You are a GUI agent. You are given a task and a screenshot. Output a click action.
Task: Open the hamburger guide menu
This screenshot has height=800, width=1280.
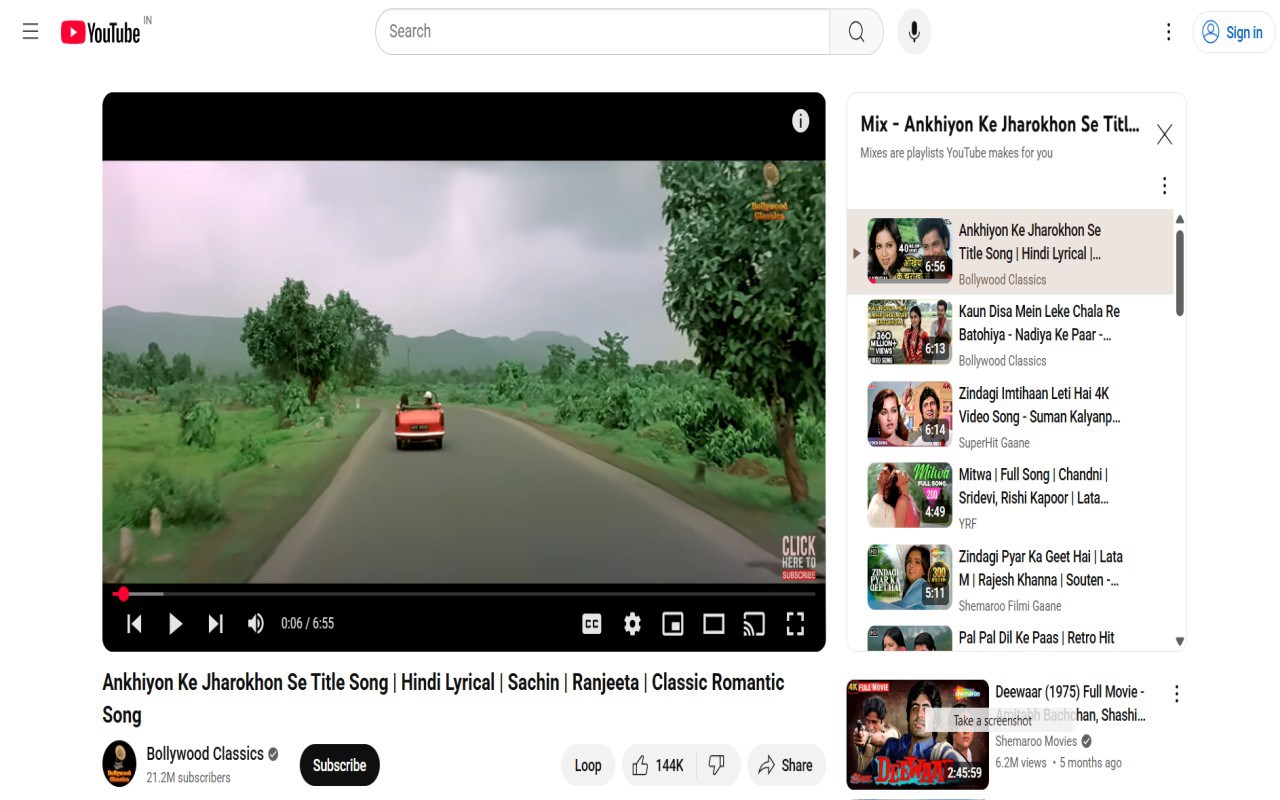pyautogui.click(x=31, y=32)
